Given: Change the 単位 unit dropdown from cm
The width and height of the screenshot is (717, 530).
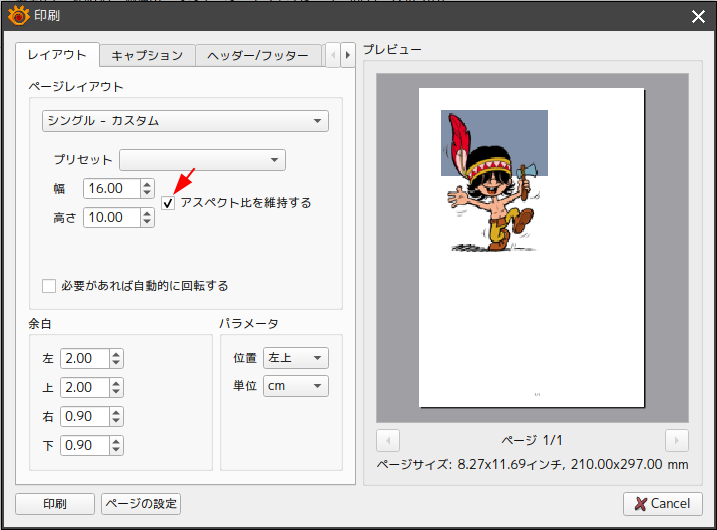Looking at the screenshot, I should pos(295,387).
